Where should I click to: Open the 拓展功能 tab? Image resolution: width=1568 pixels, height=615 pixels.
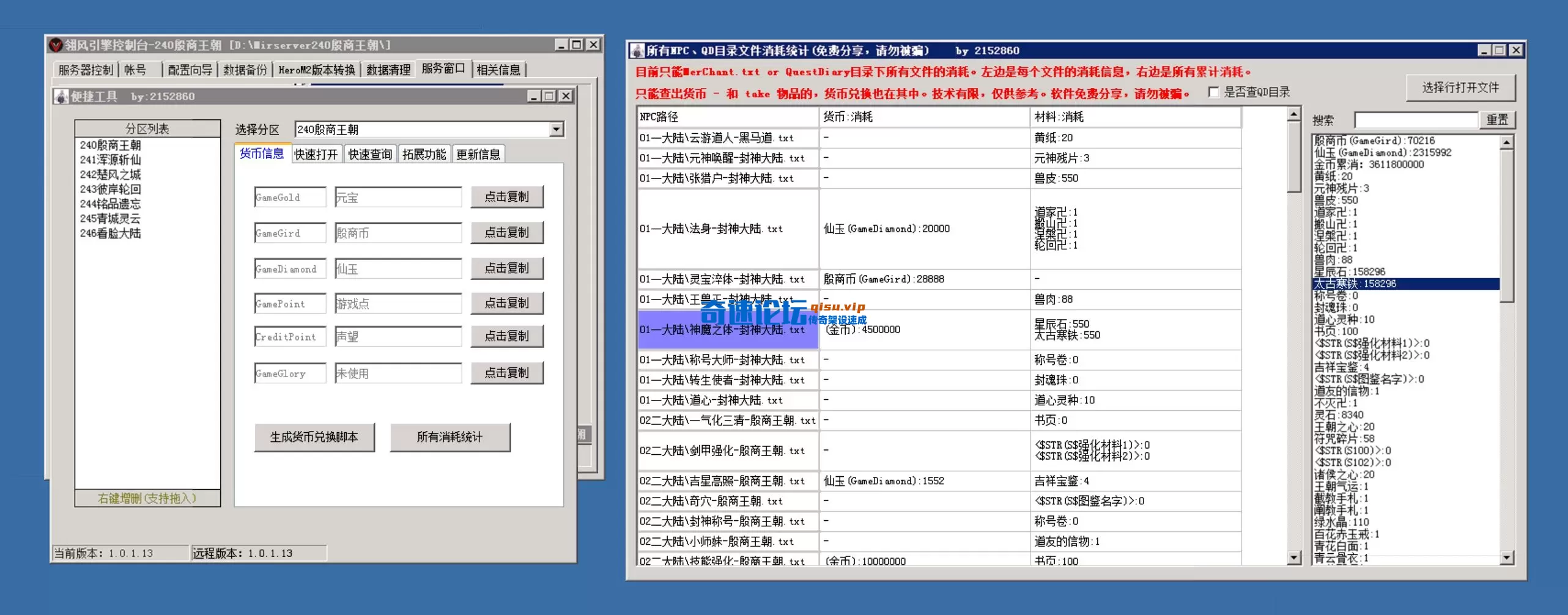[x=424, y=155]
